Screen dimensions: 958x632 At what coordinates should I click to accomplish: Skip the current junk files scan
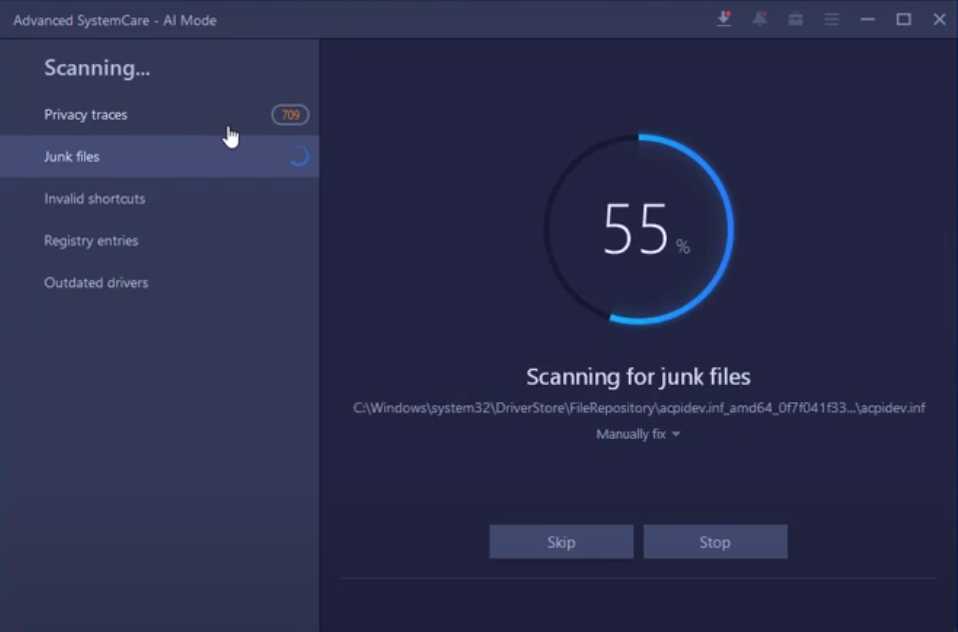pyautogui.click(x=561, y=542)
